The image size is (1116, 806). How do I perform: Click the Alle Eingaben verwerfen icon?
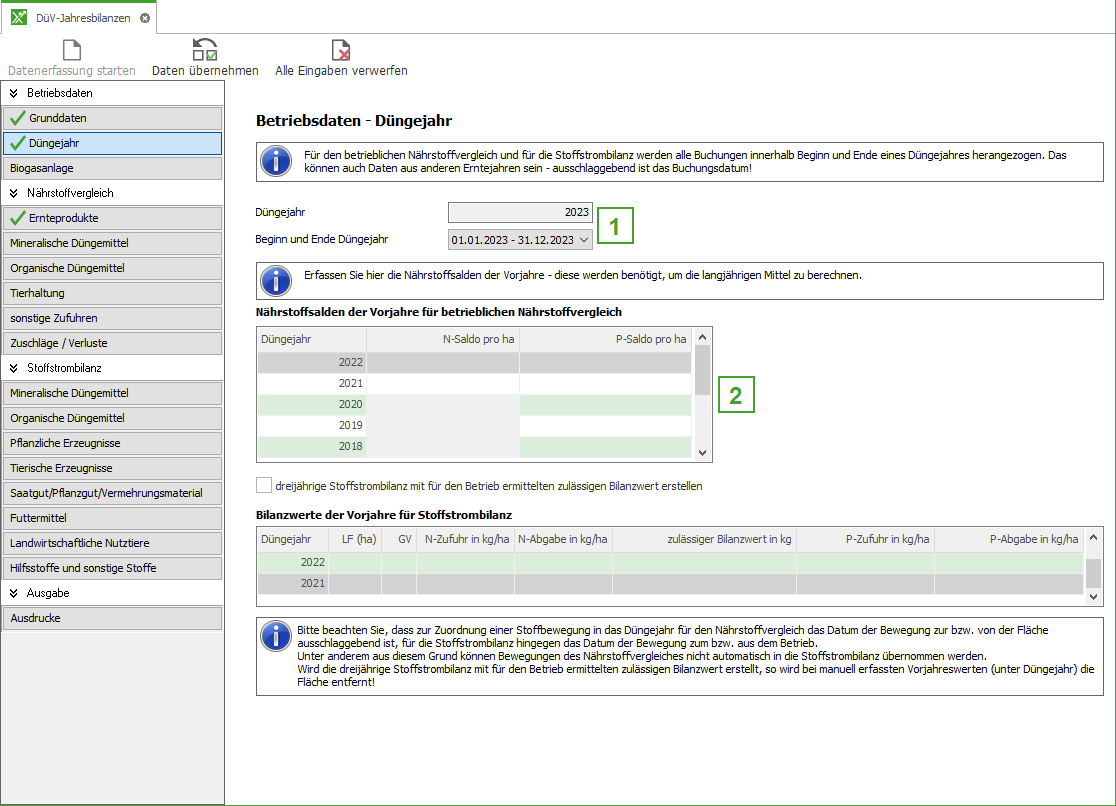coord(341,49)
